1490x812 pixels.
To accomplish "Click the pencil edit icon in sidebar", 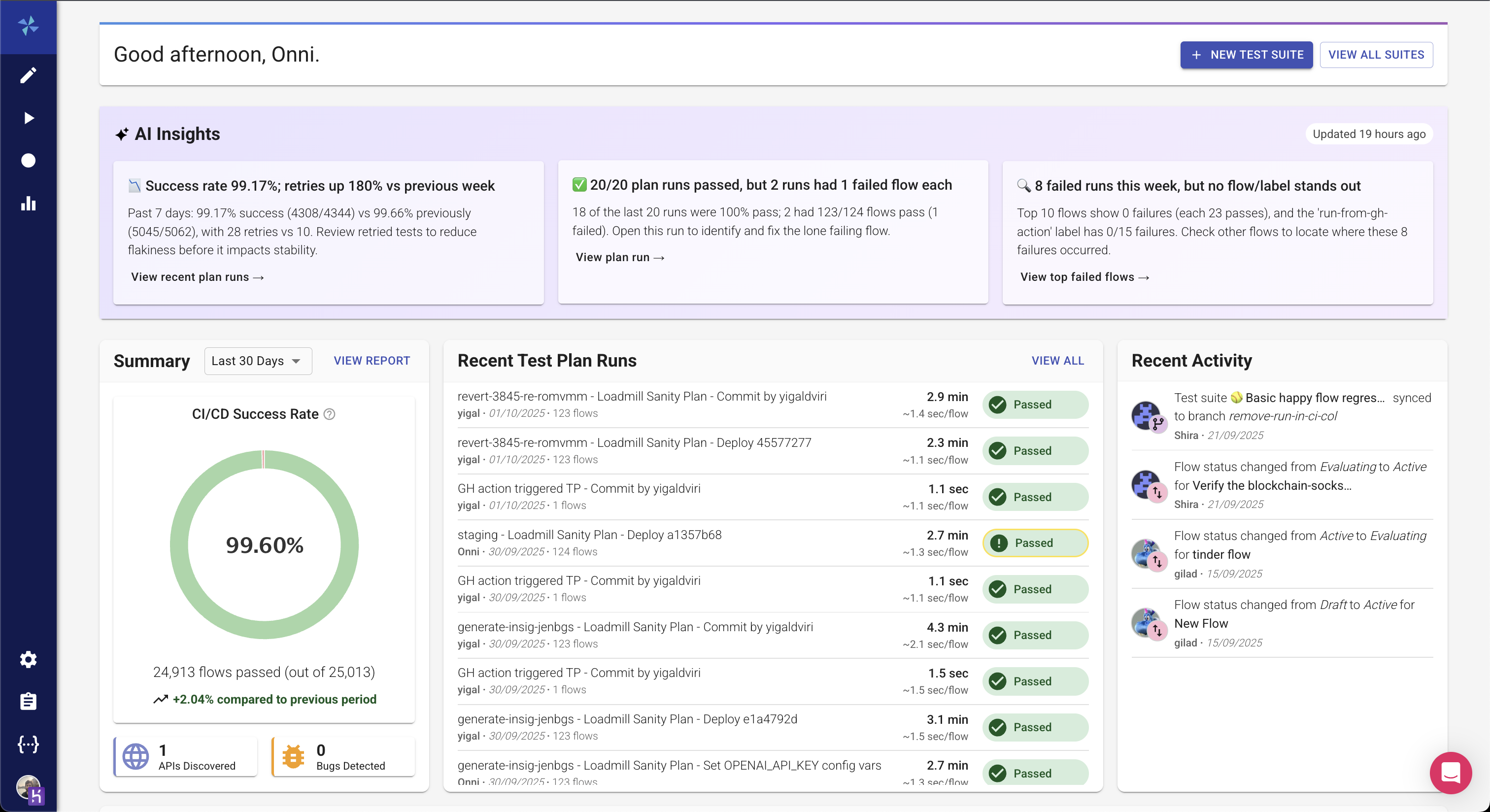I will point(28,75).
